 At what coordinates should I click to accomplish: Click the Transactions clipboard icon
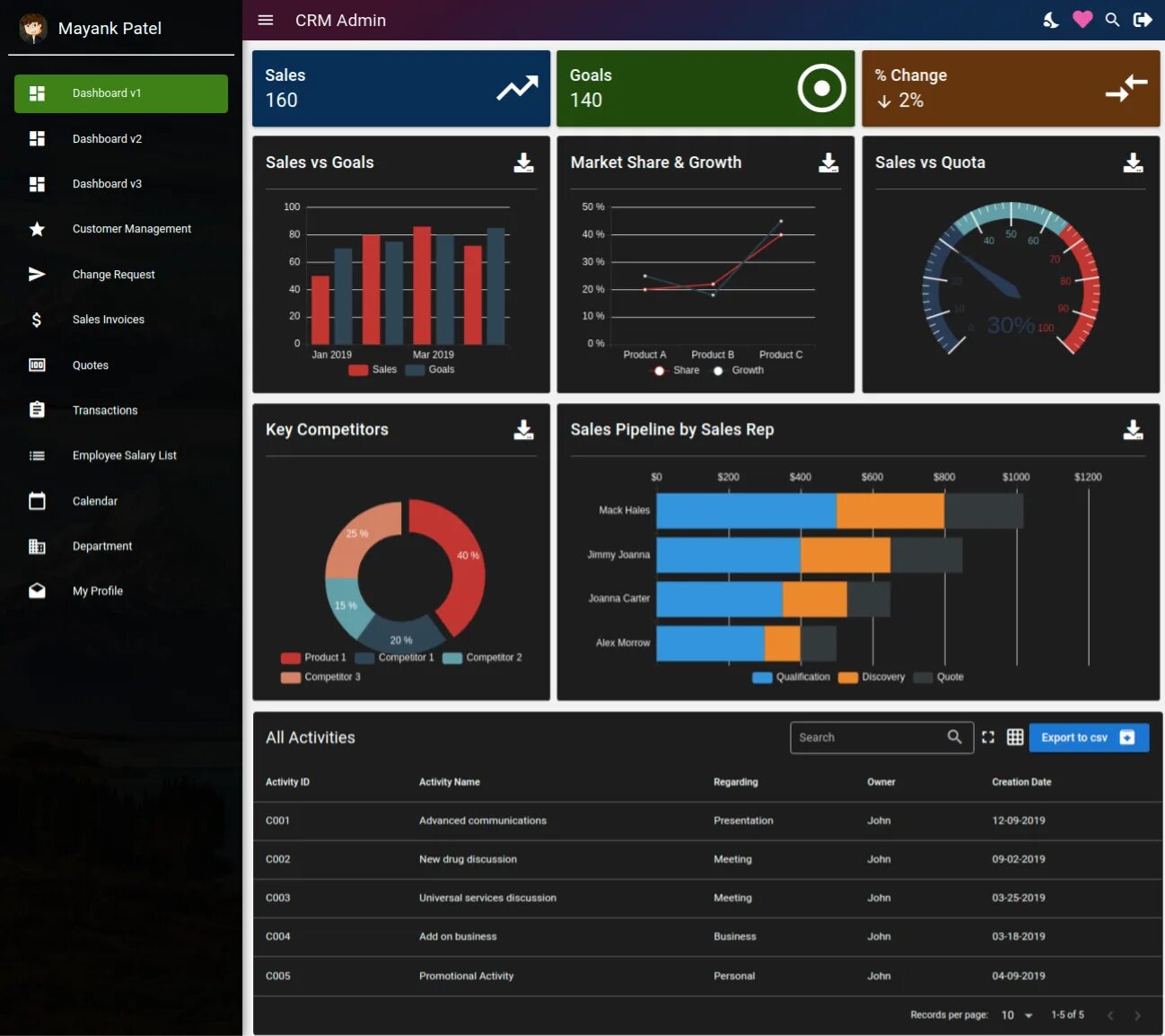click(x=37, y=409)
